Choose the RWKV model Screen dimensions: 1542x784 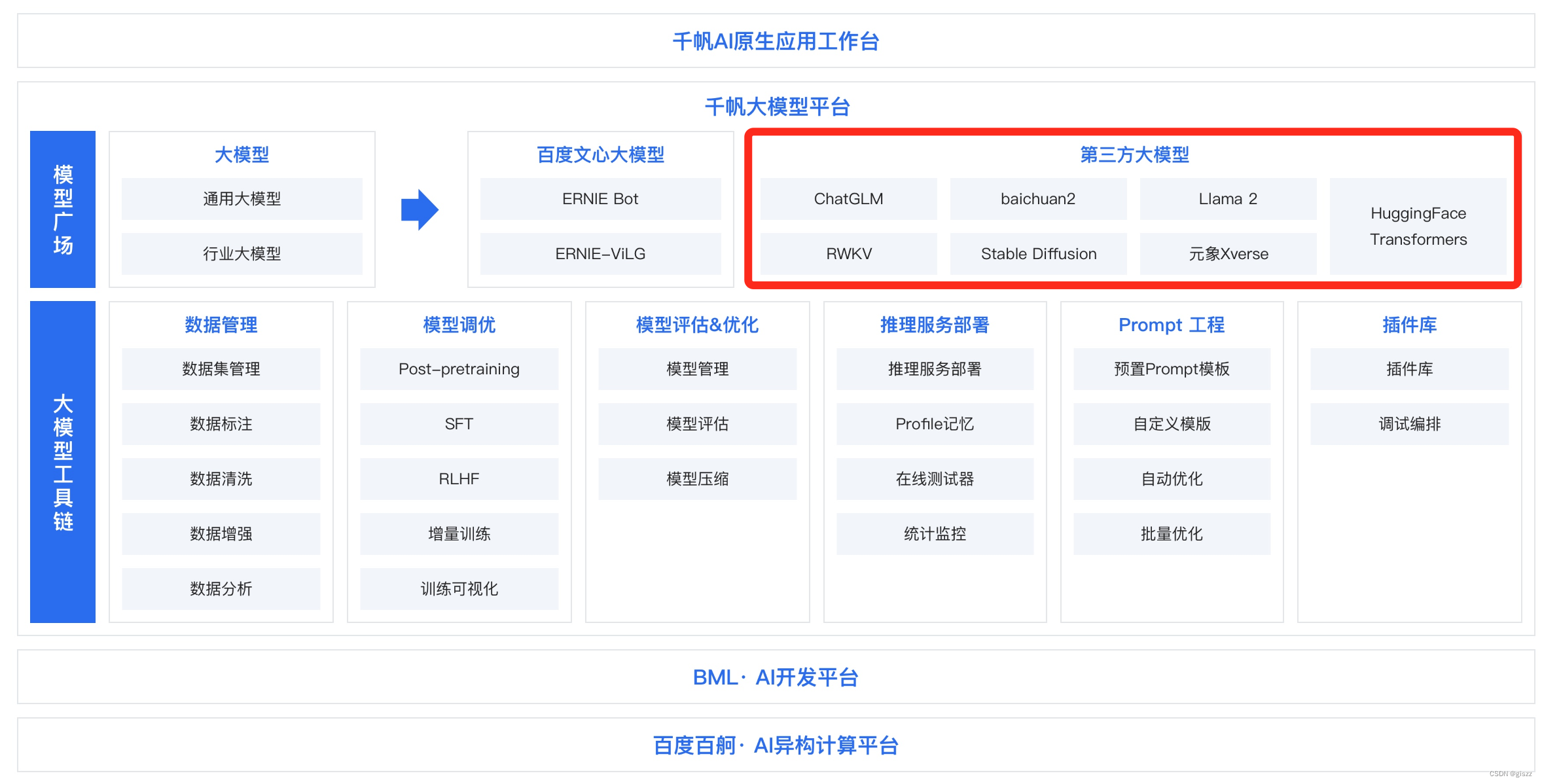pyautogui.click(x=848, y=254)
